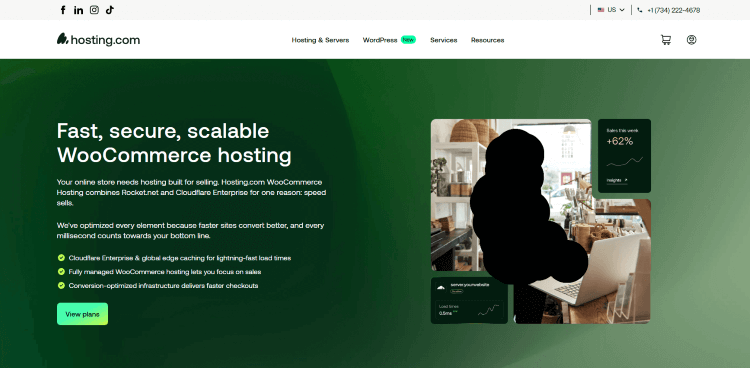
Task: Click the Fully managed WooCommerce checkmark icon
Action: click(x=61, y=271)
